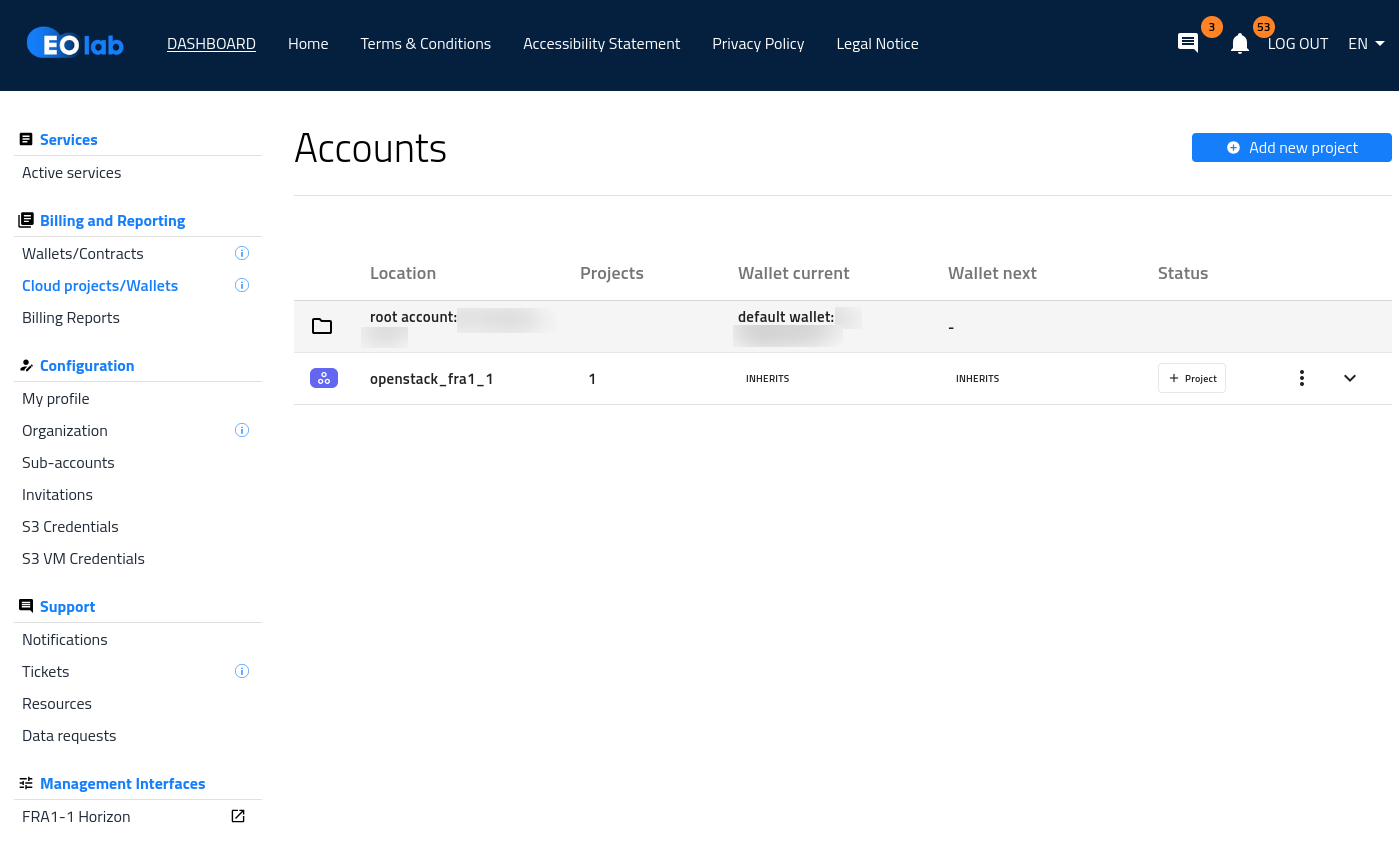Screen dimensions: 1399x853
Task: Expand the openstack_fra1_1 row chevron
Action: 1350,378
